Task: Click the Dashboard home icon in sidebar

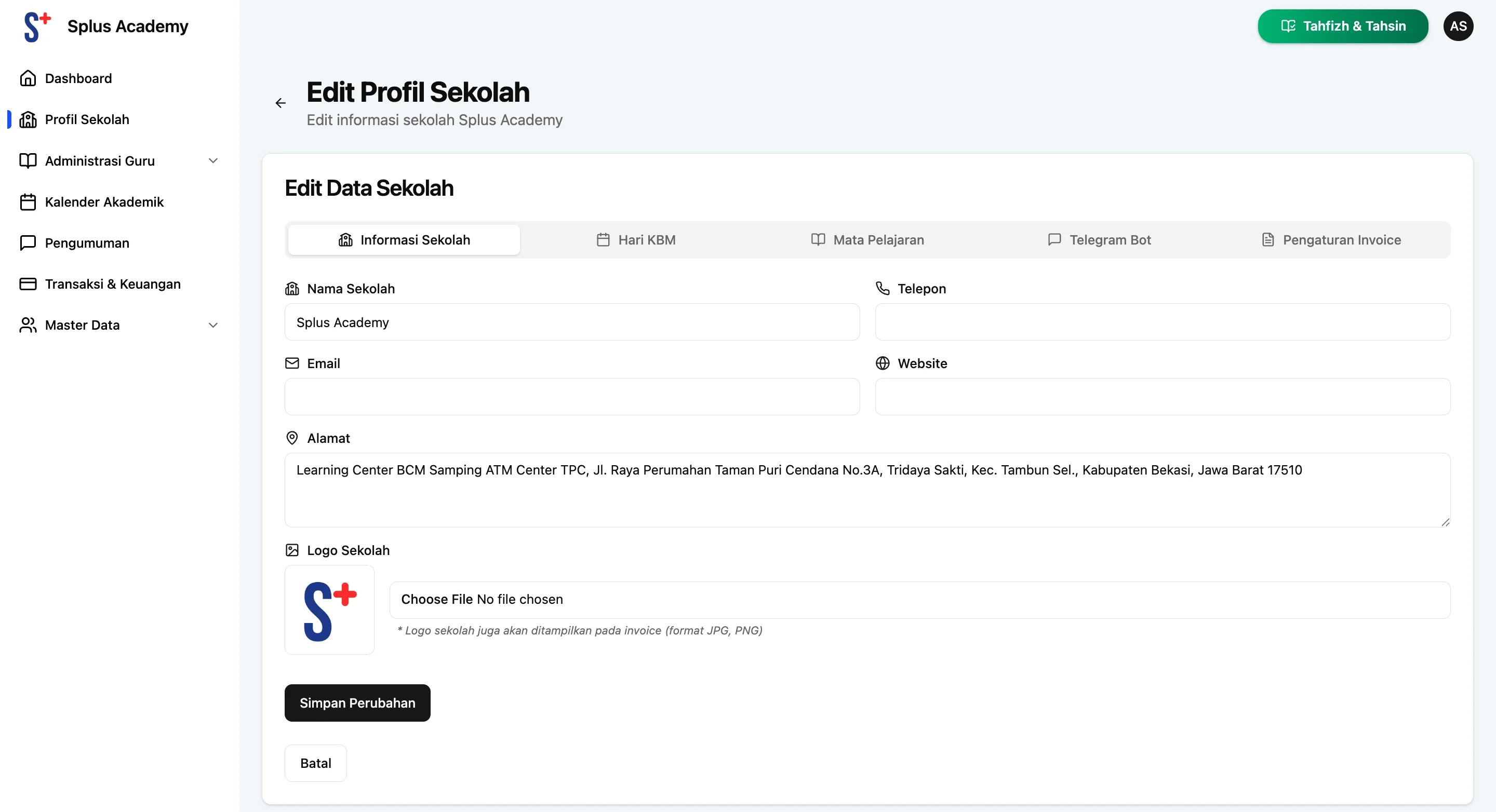Action: (x=28, y=78)
